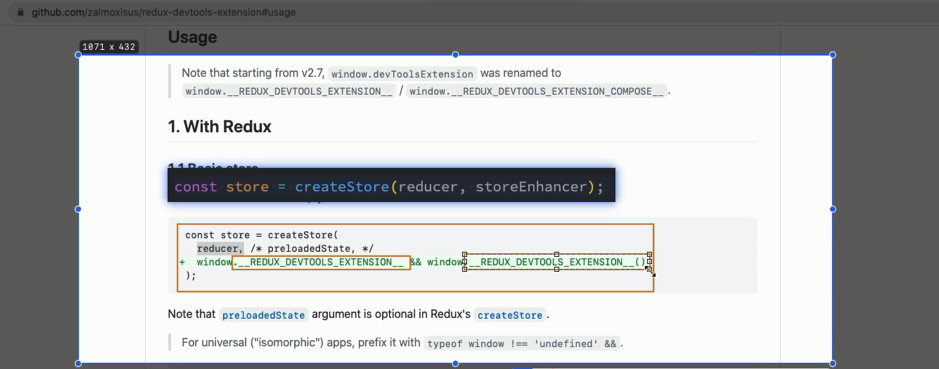
Task: Click the preloadedState inline code in the note
Action: [x=264, y=315]
